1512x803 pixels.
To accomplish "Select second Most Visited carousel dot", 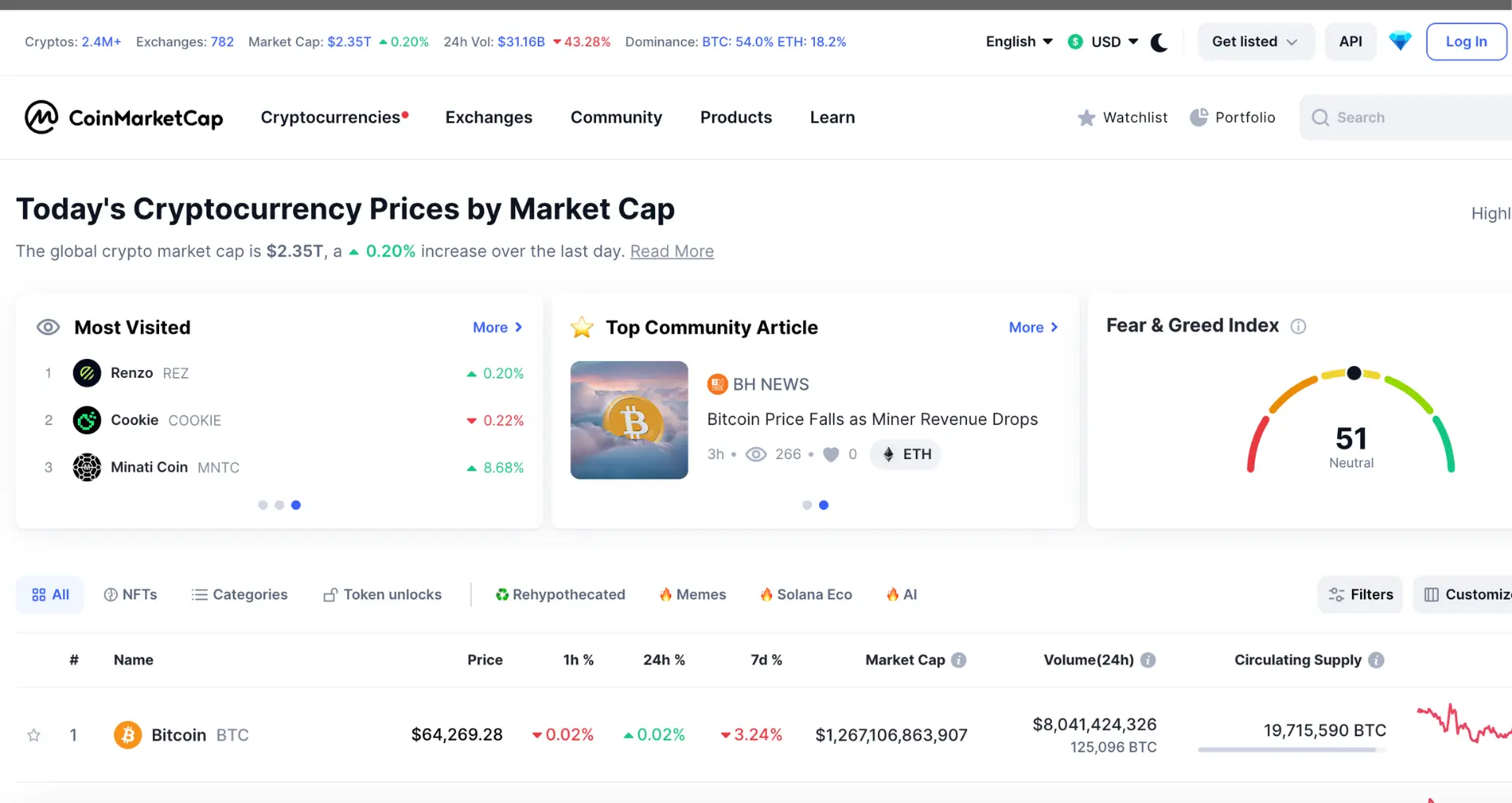I will (280, 505).
